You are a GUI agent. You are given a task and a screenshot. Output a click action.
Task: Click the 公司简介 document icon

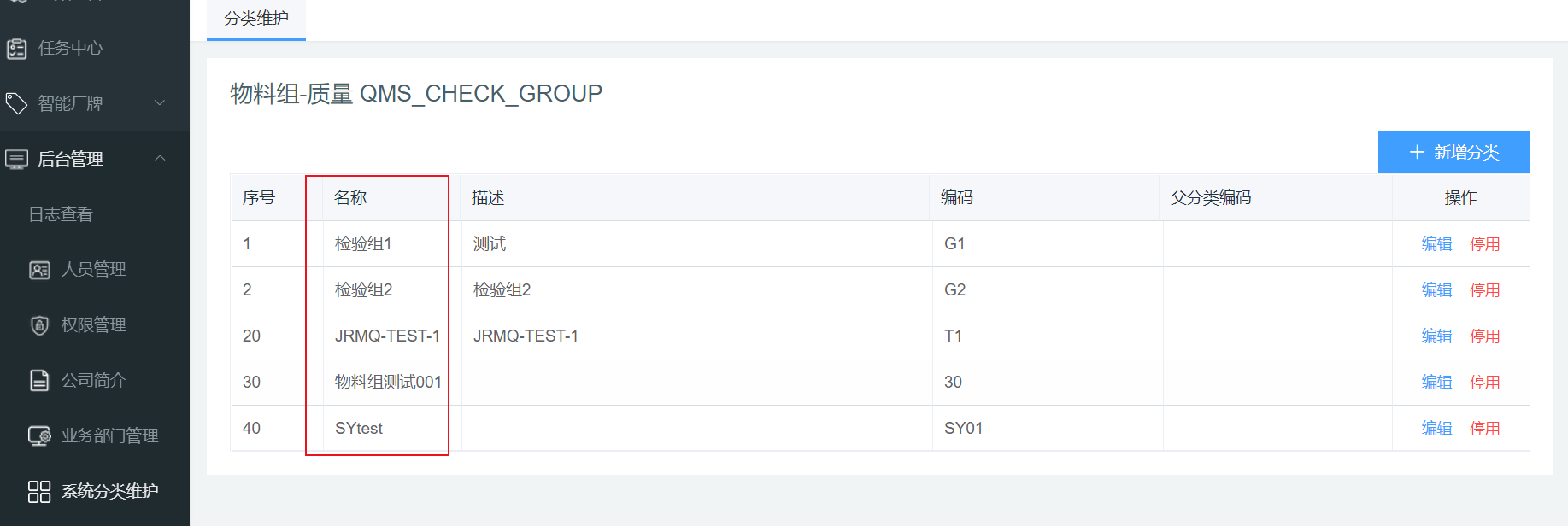point(39,381)
